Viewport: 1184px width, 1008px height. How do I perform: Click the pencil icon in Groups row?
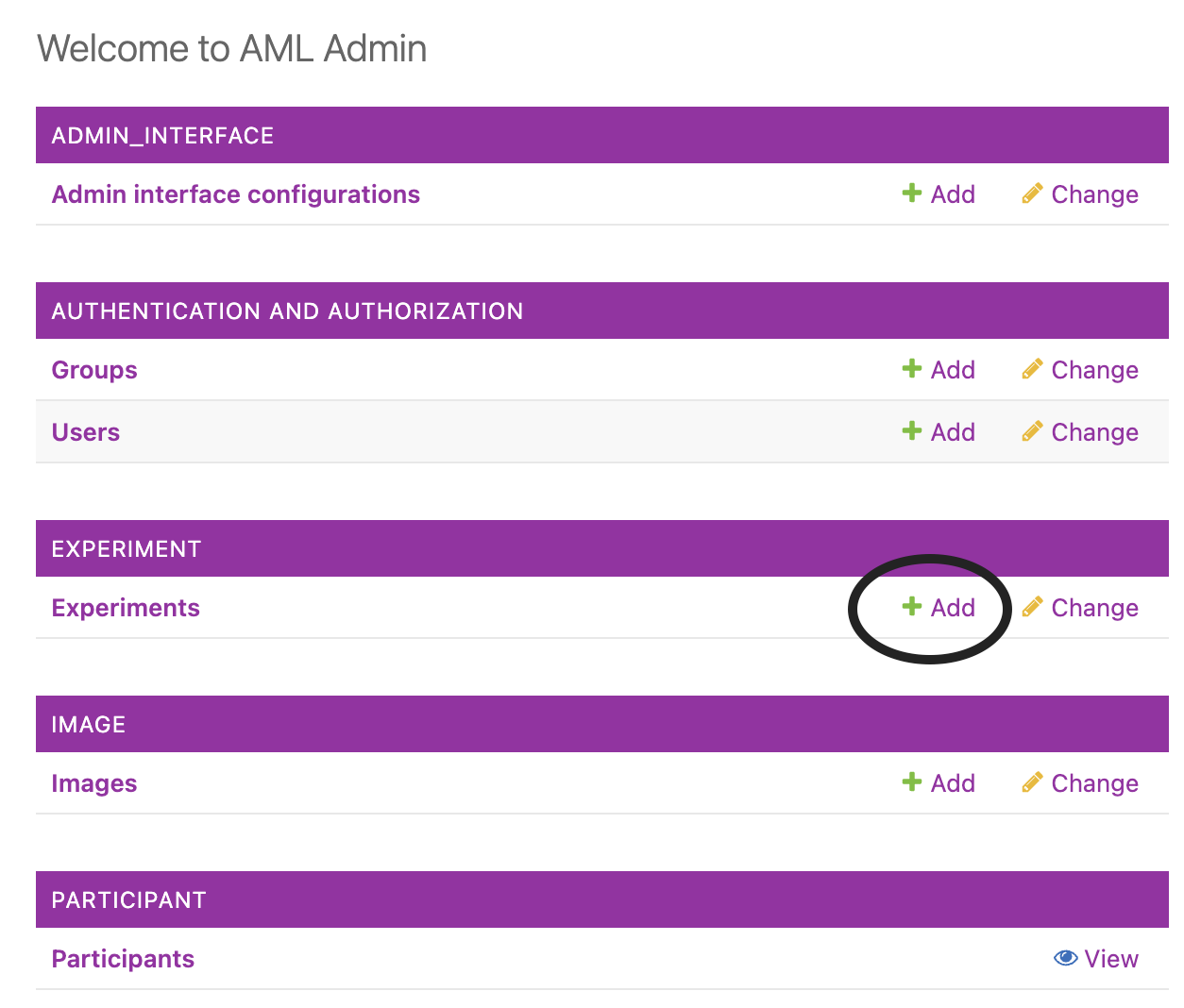[1032, 369]
